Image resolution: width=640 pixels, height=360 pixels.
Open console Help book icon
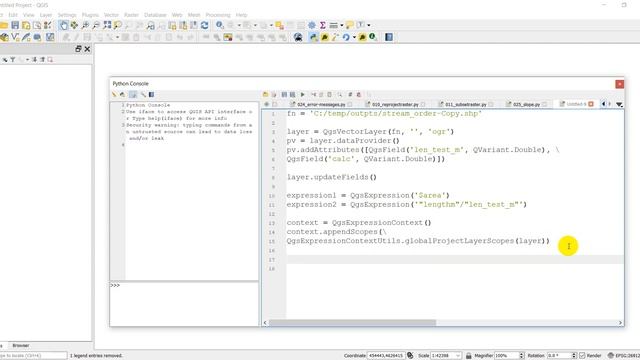click(x=151, y=95)
